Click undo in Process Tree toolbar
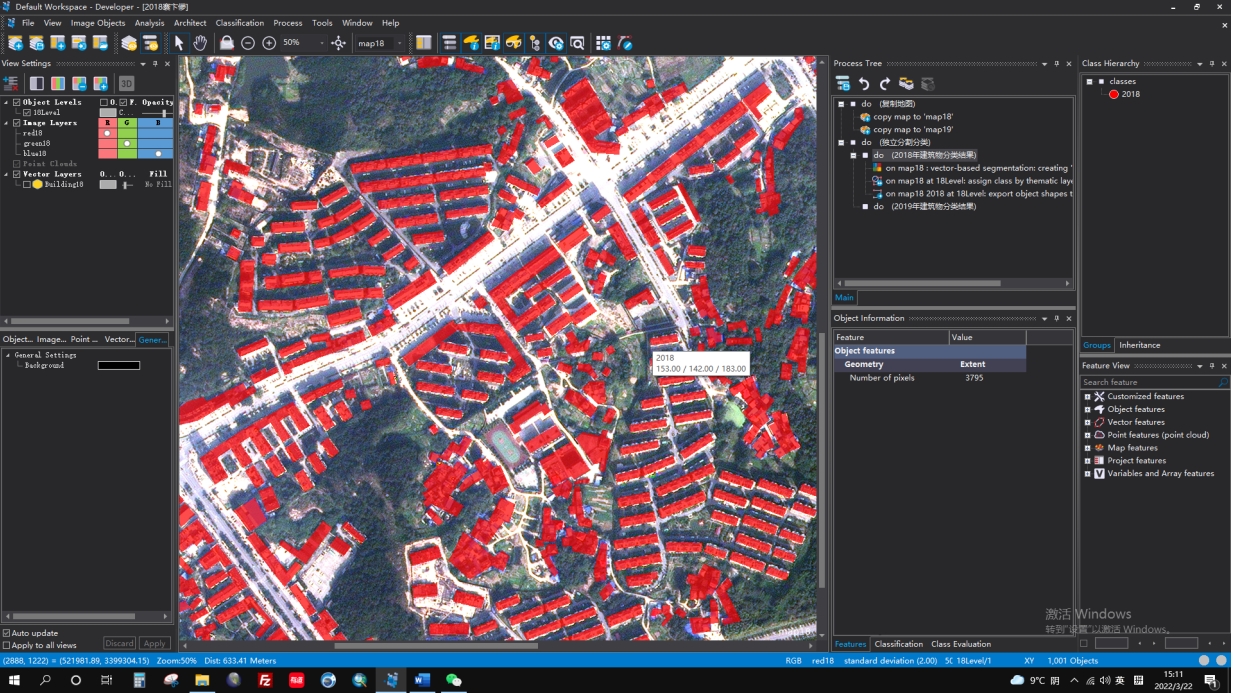Viewport: 1233px width, 693px height. pyautogui.click(x=864, y=84)
